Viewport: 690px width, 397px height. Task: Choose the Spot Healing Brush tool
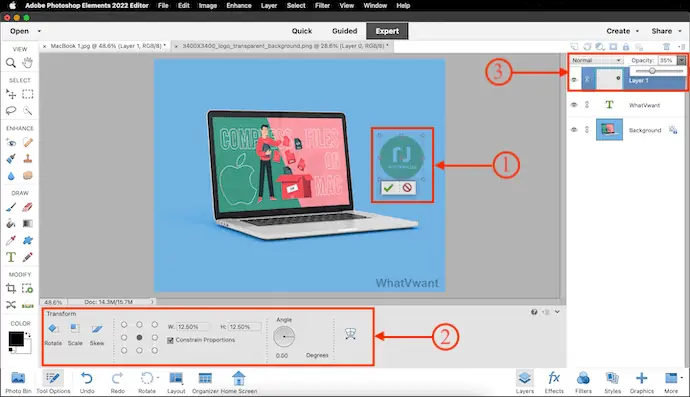pyautogui.click(x=28, y=142)
